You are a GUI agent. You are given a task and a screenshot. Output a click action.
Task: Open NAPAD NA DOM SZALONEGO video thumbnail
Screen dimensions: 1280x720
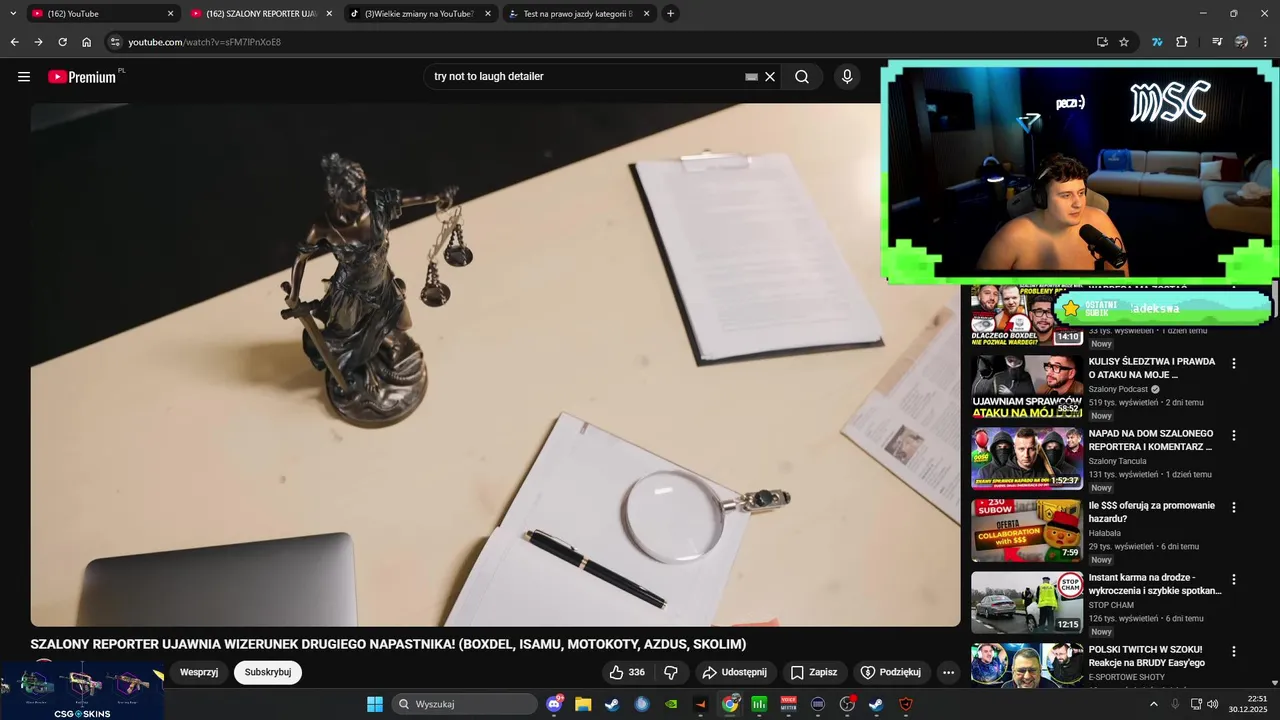(x=1027, y=459)
